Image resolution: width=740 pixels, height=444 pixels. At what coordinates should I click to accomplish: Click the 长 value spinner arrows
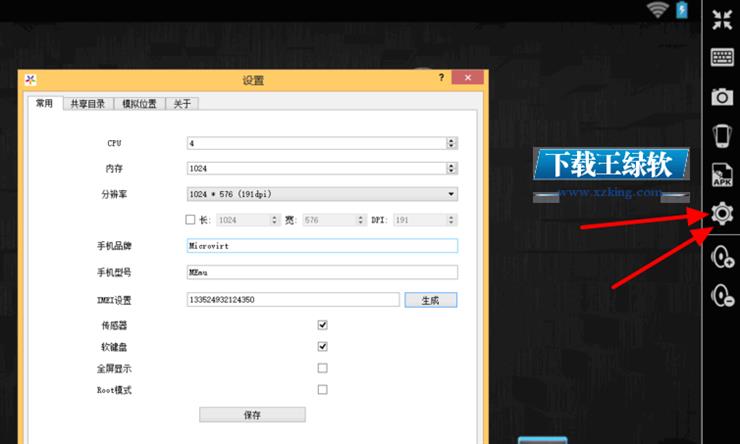click(x=275, y=220)
